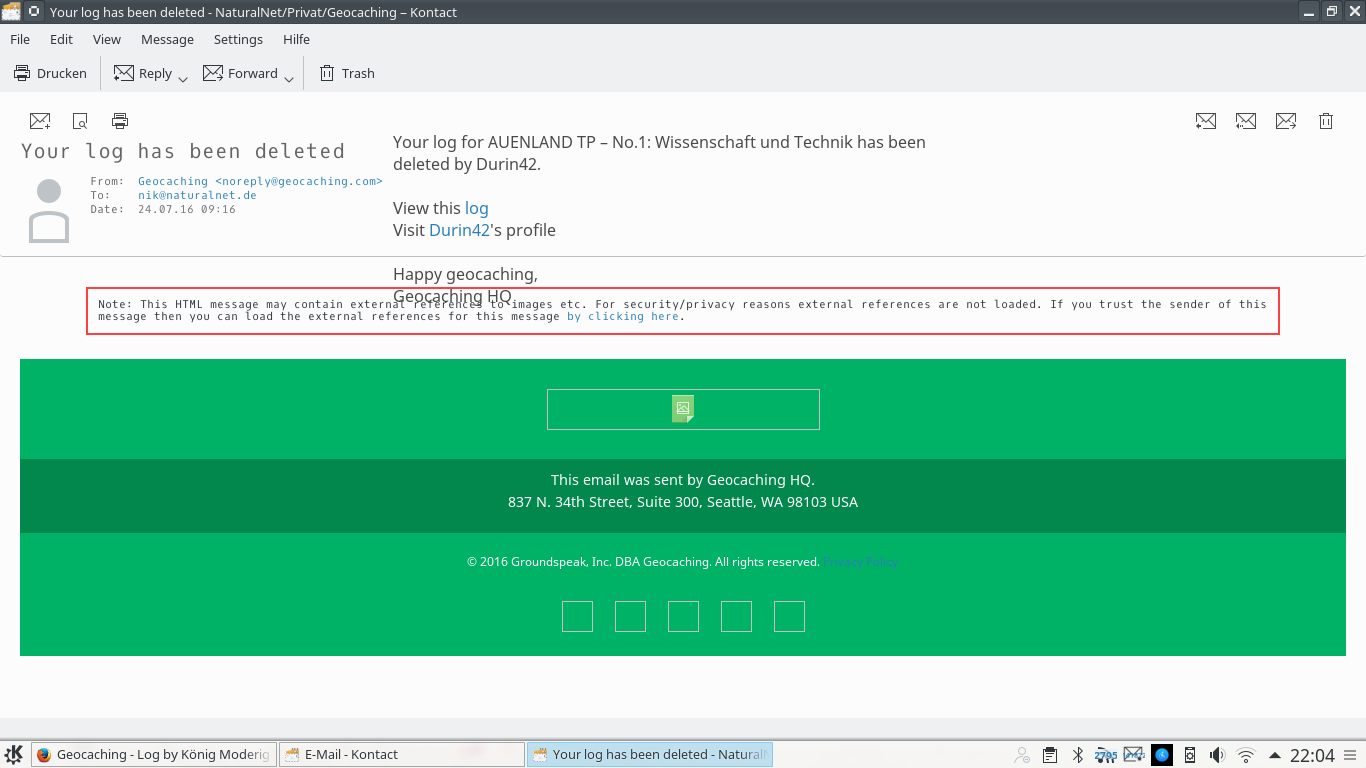Open the Wi-Fi network tray icon
This screenshot has width=1366, height=768.
coord(1246,755)
